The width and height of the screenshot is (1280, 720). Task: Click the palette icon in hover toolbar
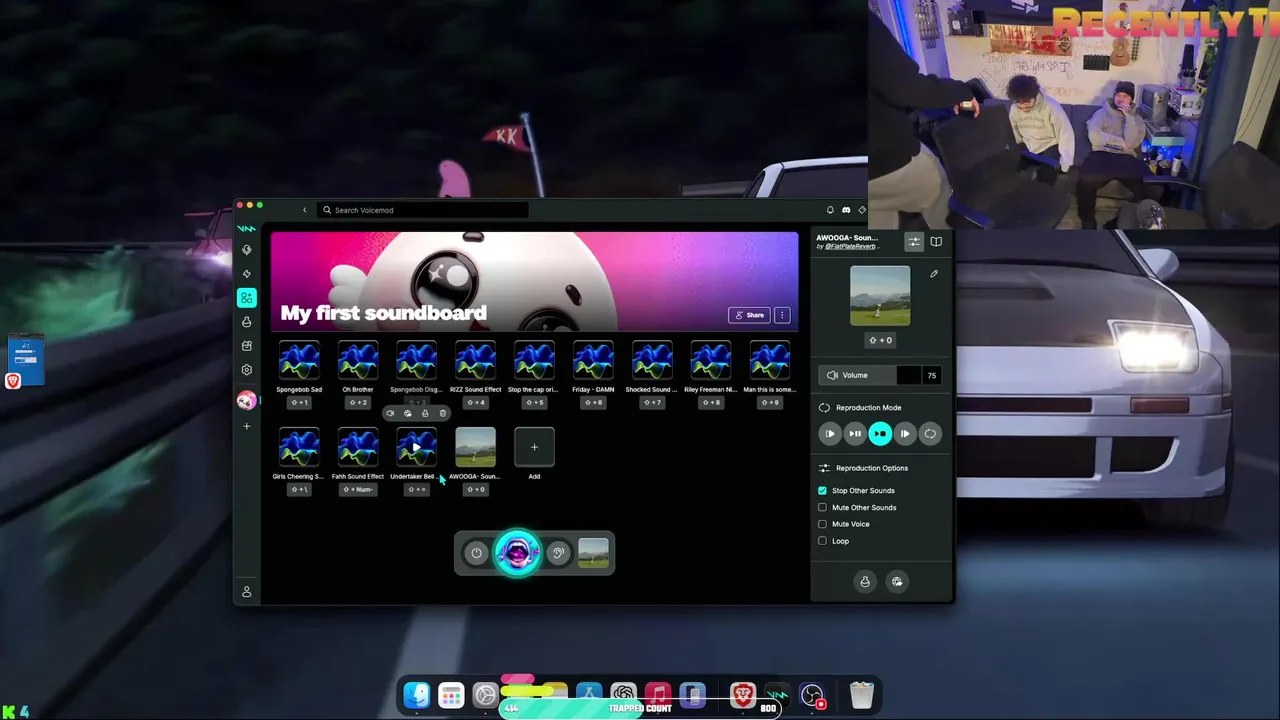pos(407,413)
